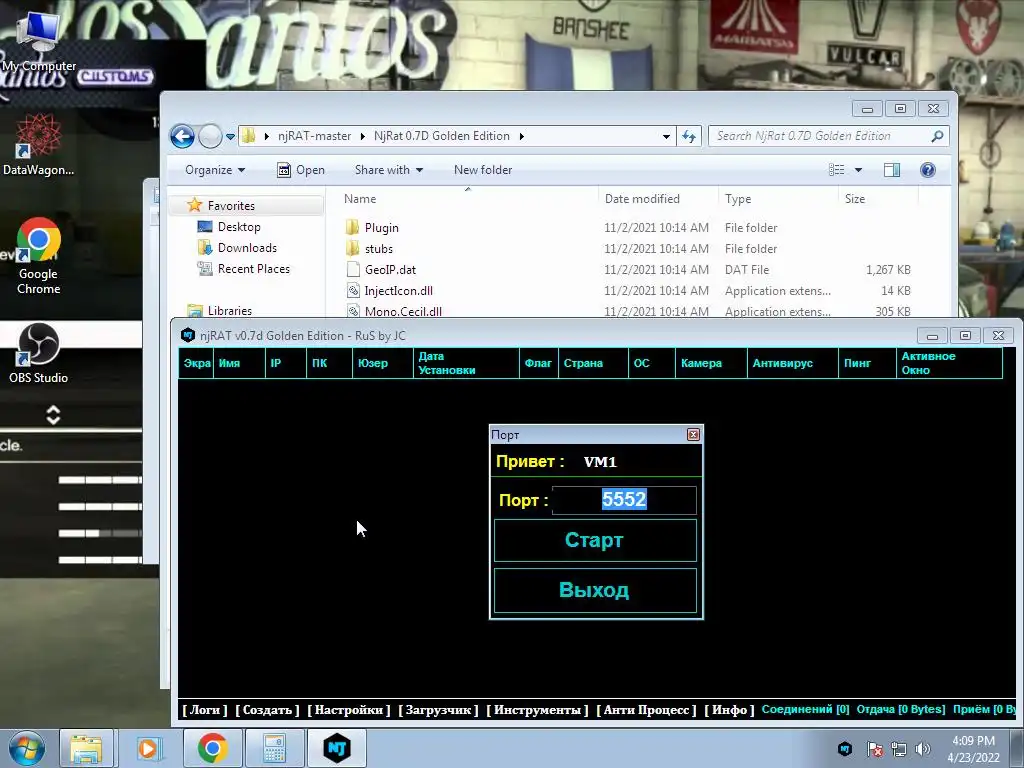Click NjRat 0.7D Golden Edition breadcrumb
The height and width of the screenshot is (768, 1024).
coord(441,136)
